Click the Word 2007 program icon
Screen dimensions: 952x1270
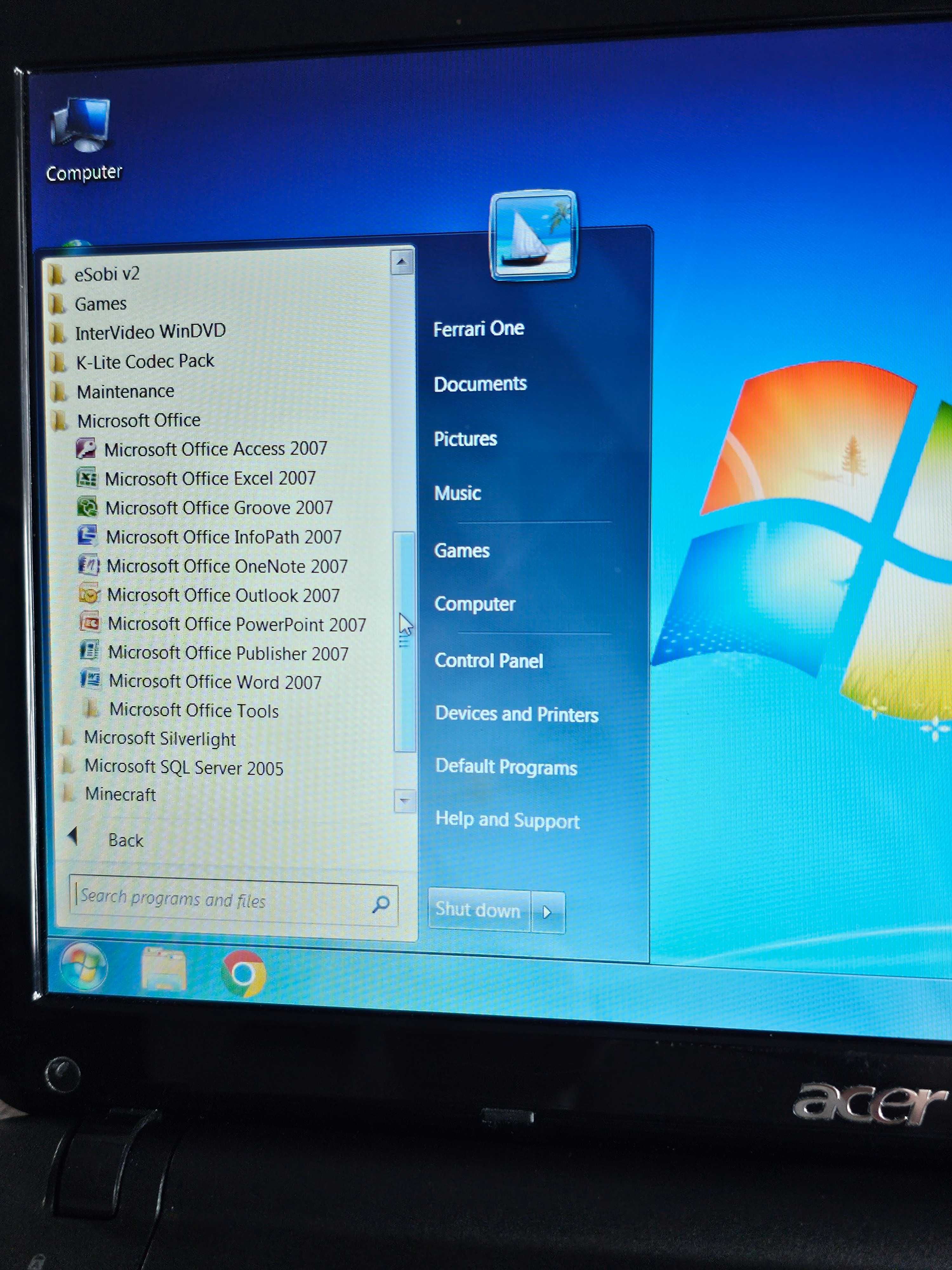tap(91, 680)
